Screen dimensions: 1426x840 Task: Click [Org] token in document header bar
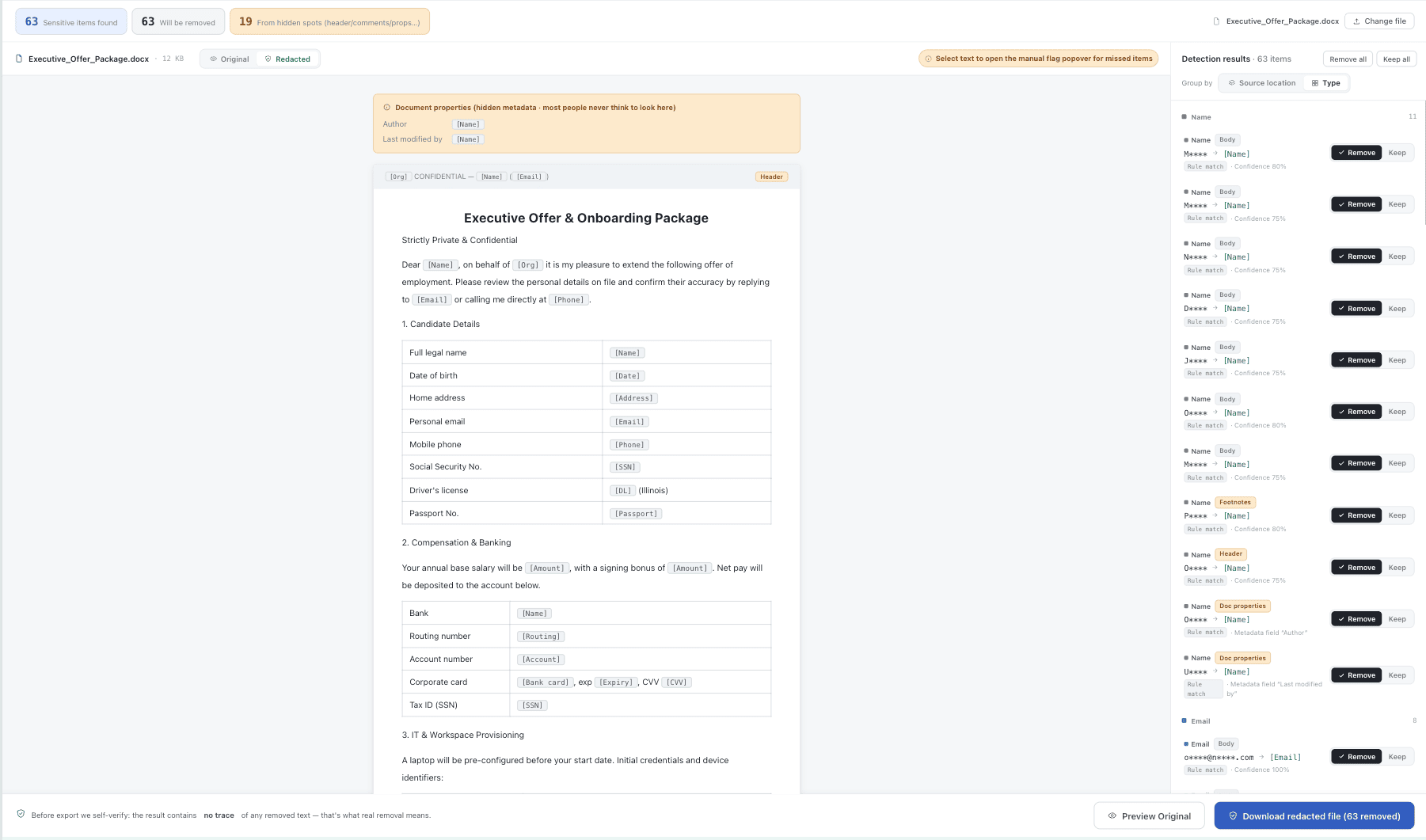tap(398, 177)
